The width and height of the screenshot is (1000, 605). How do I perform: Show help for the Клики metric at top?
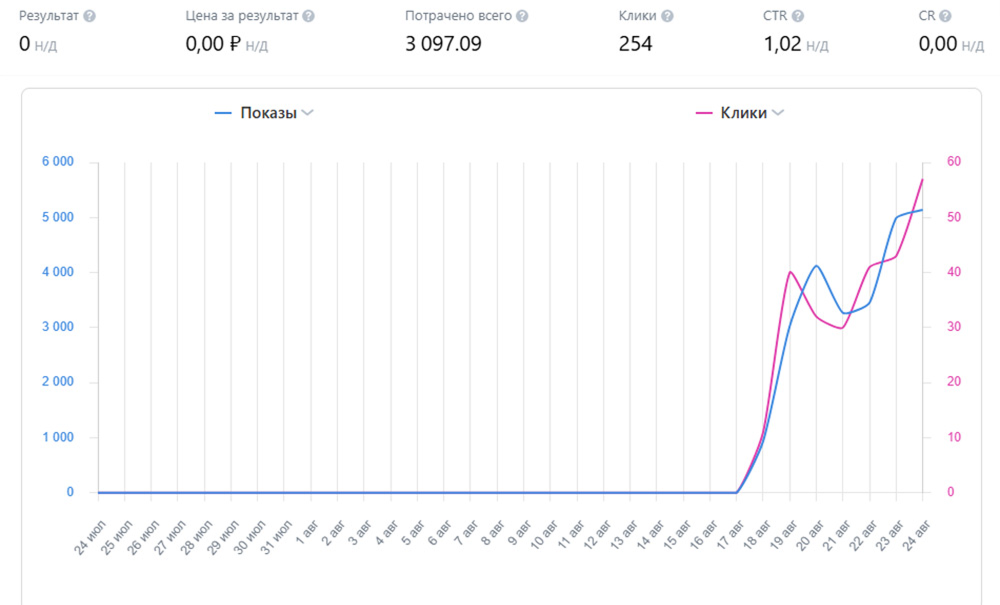click(667, 16)
